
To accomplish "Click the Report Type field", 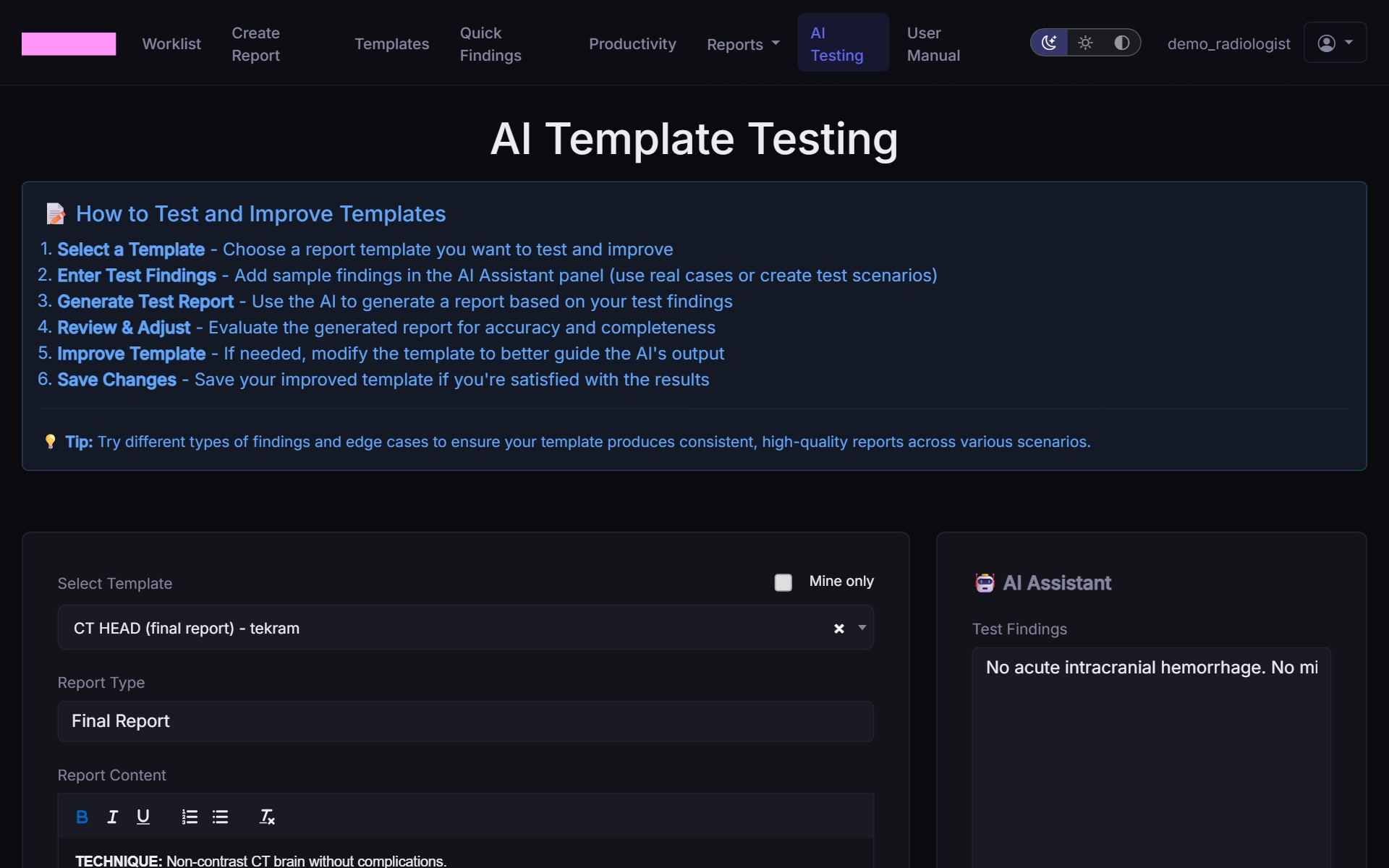I will pos(465,721).
